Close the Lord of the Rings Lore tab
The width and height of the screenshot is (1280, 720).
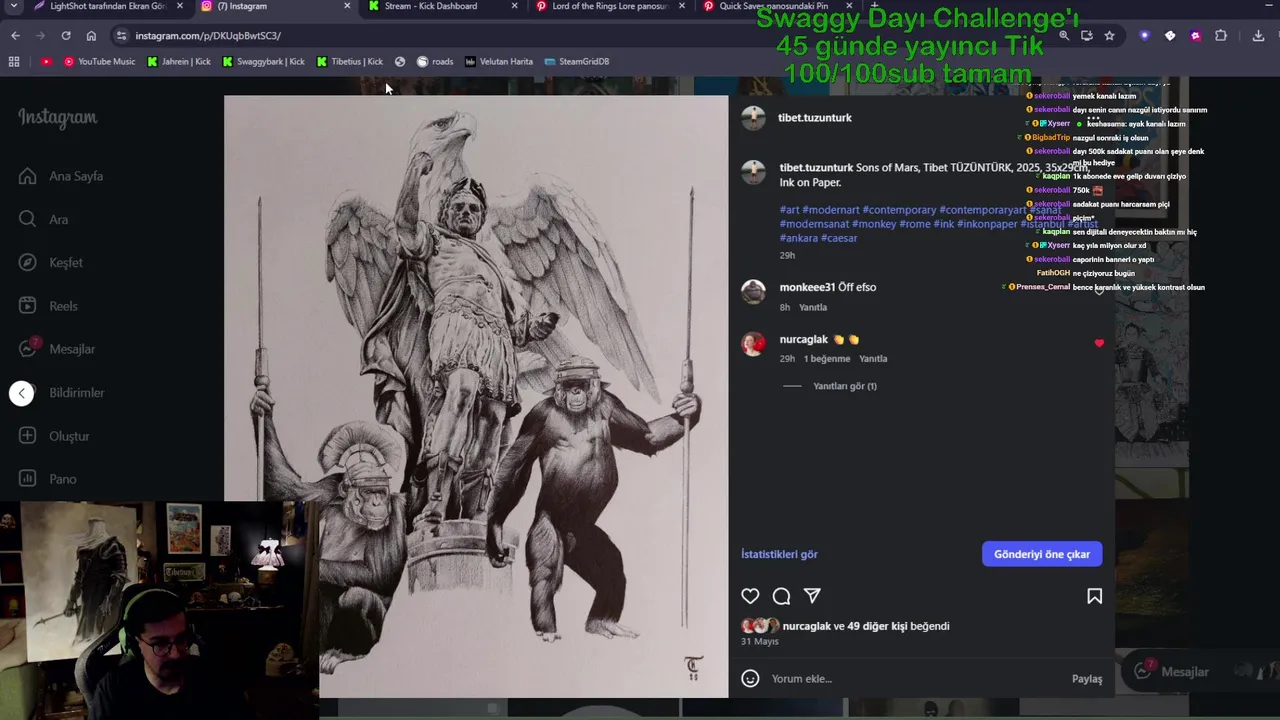pos(682,6)
